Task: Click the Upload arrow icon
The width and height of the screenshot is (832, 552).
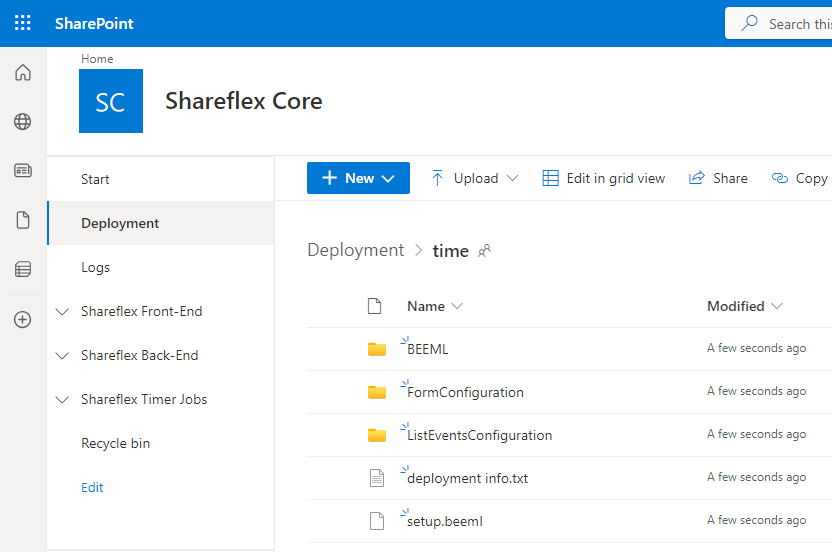Action: [437, 178]
